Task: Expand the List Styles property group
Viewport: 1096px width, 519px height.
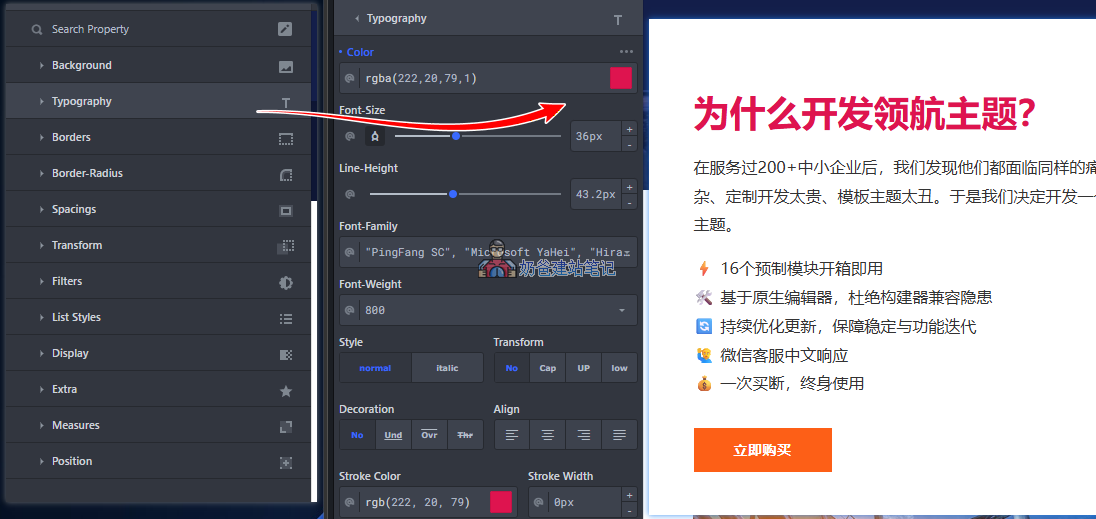Action: 158,317
